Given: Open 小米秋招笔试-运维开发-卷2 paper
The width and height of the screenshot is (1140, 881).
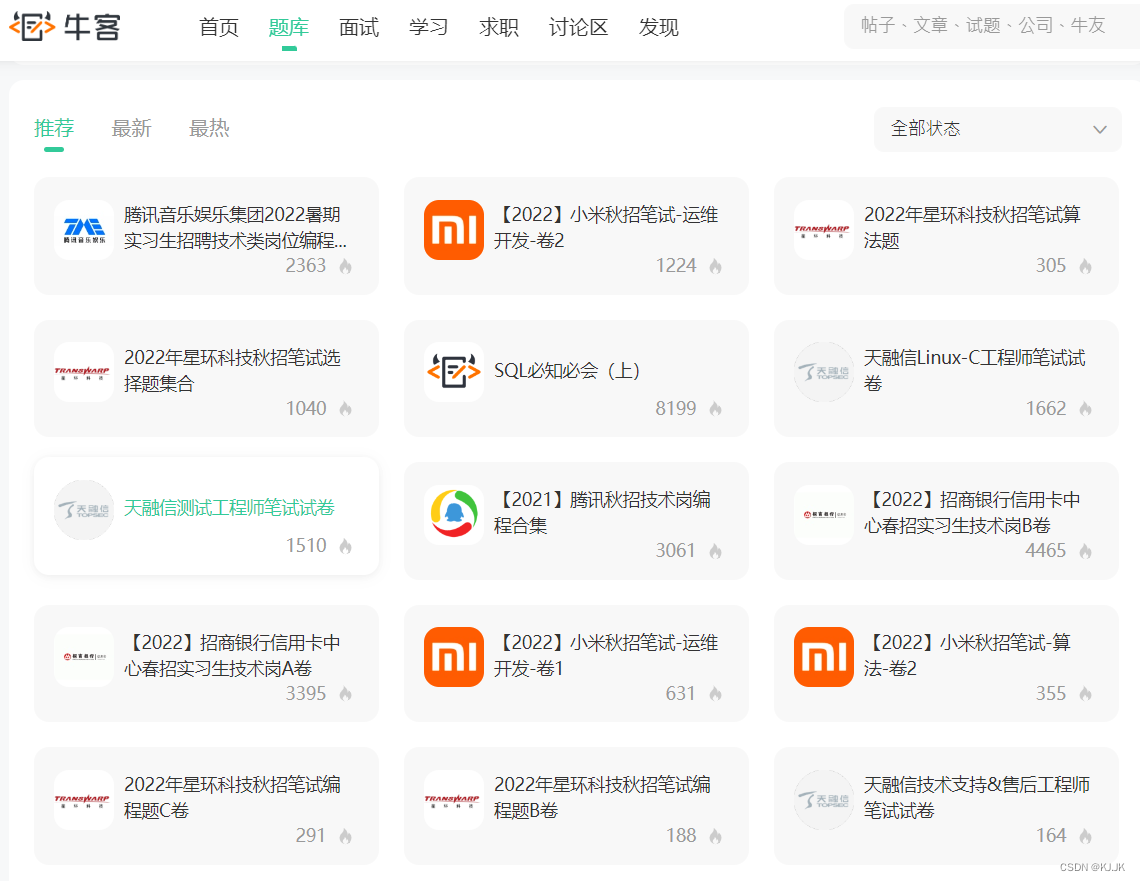Looking at the screenshot, I should 606,228.
